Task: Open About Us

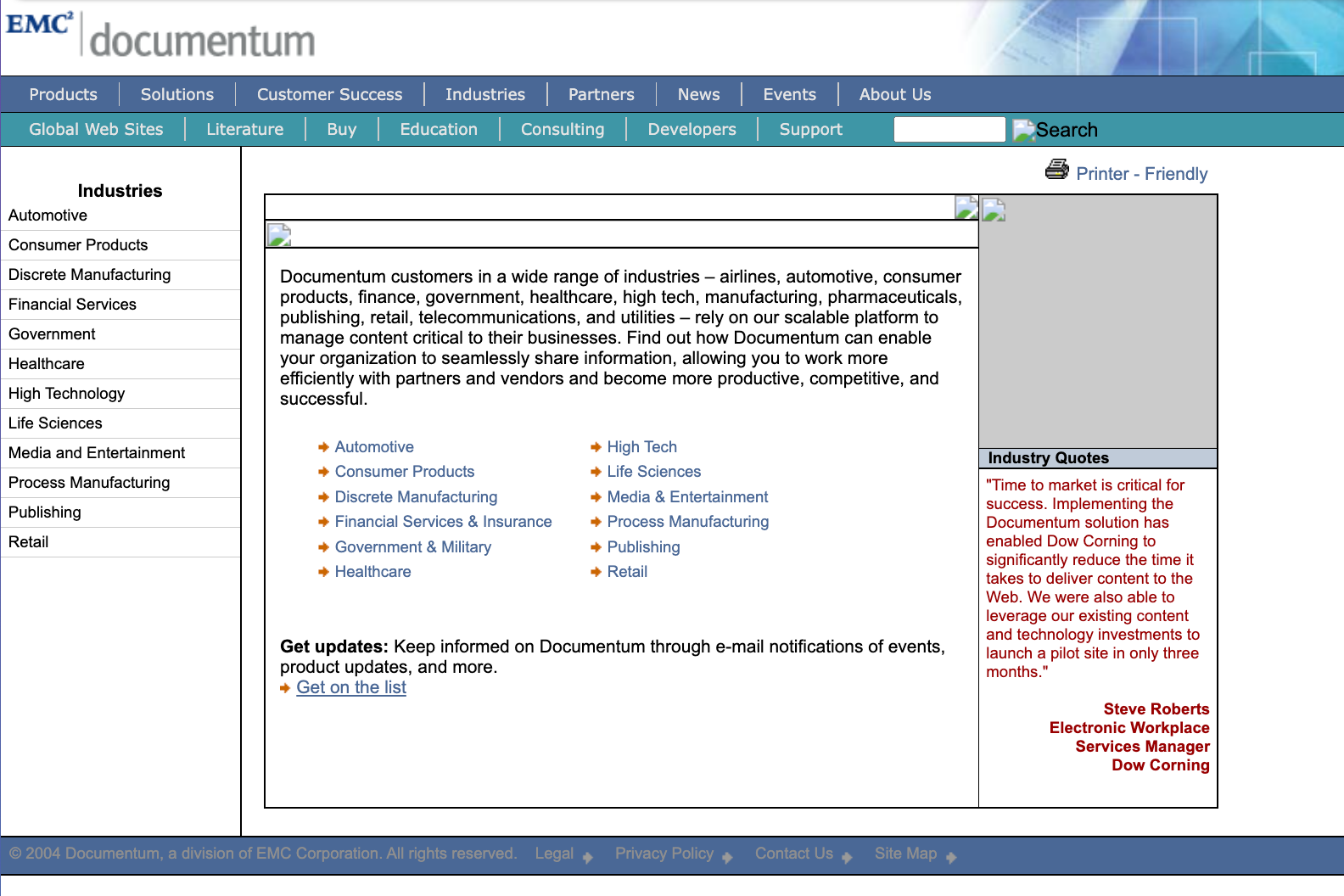Action: pos(895,94)
